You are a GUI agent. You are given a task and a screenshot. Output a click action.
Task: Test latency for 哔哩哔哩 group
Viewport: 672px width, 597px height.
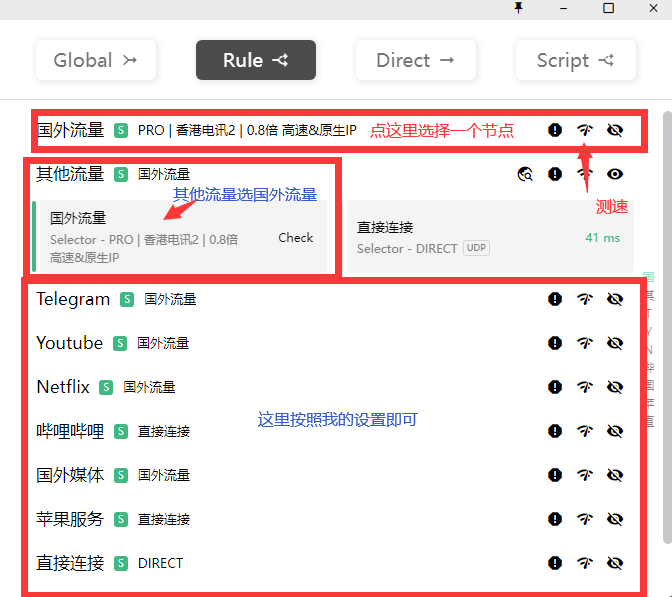coord(585,431)
